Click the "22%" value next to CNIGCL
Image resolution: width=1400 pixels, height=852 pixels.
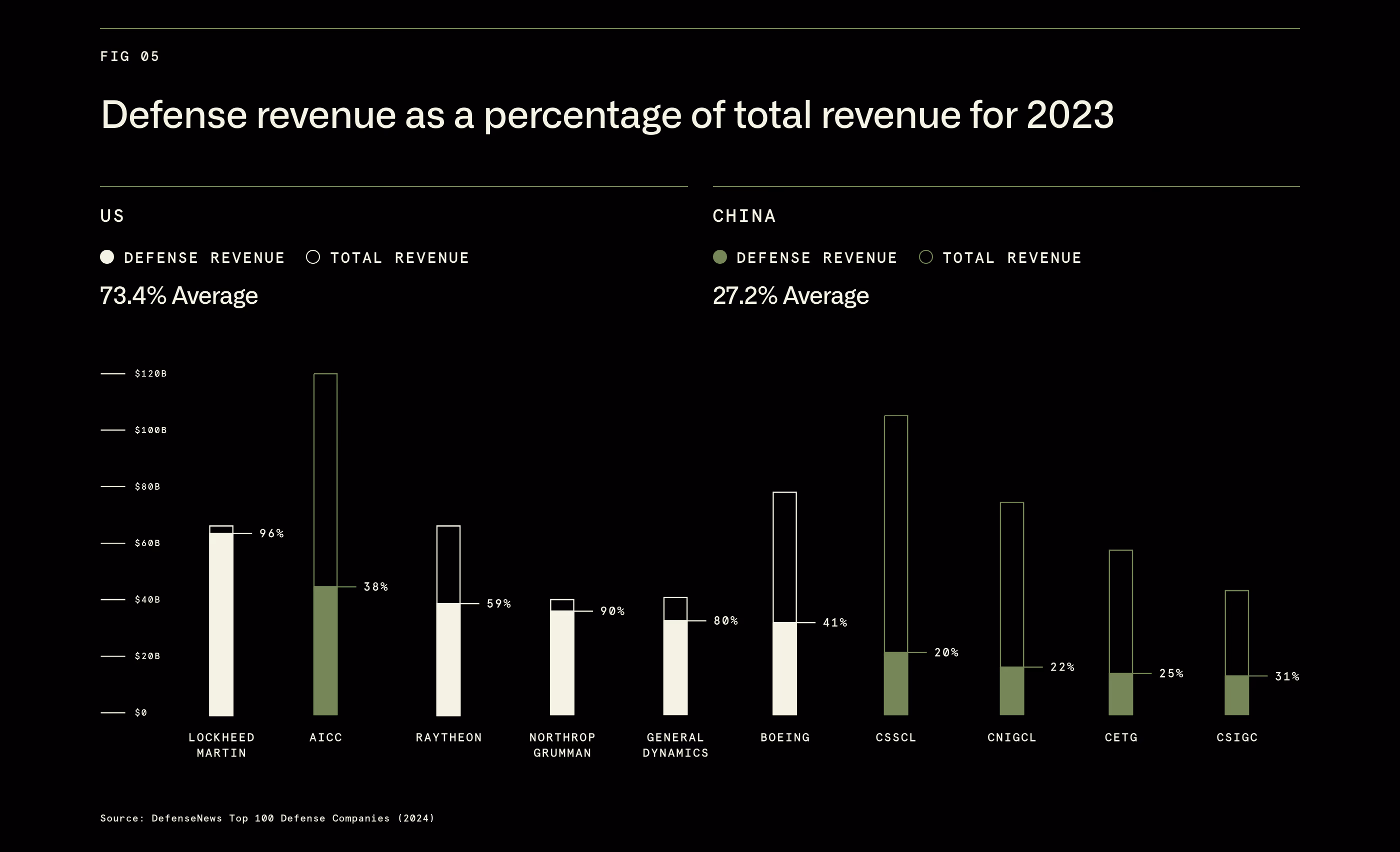pyautogui.click(x=1062, y=667)
